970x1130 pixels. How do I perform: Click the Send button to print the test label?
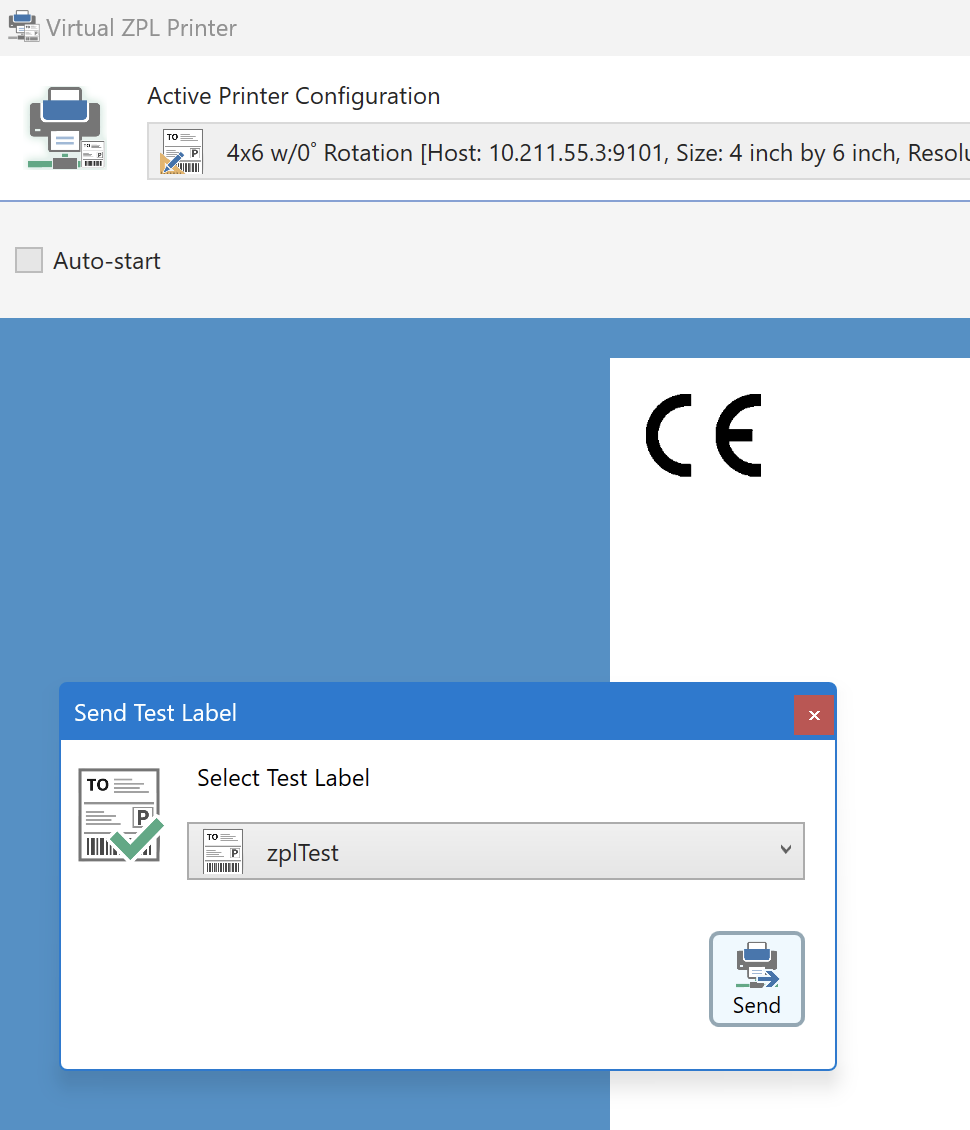click(x=756, y=979)
